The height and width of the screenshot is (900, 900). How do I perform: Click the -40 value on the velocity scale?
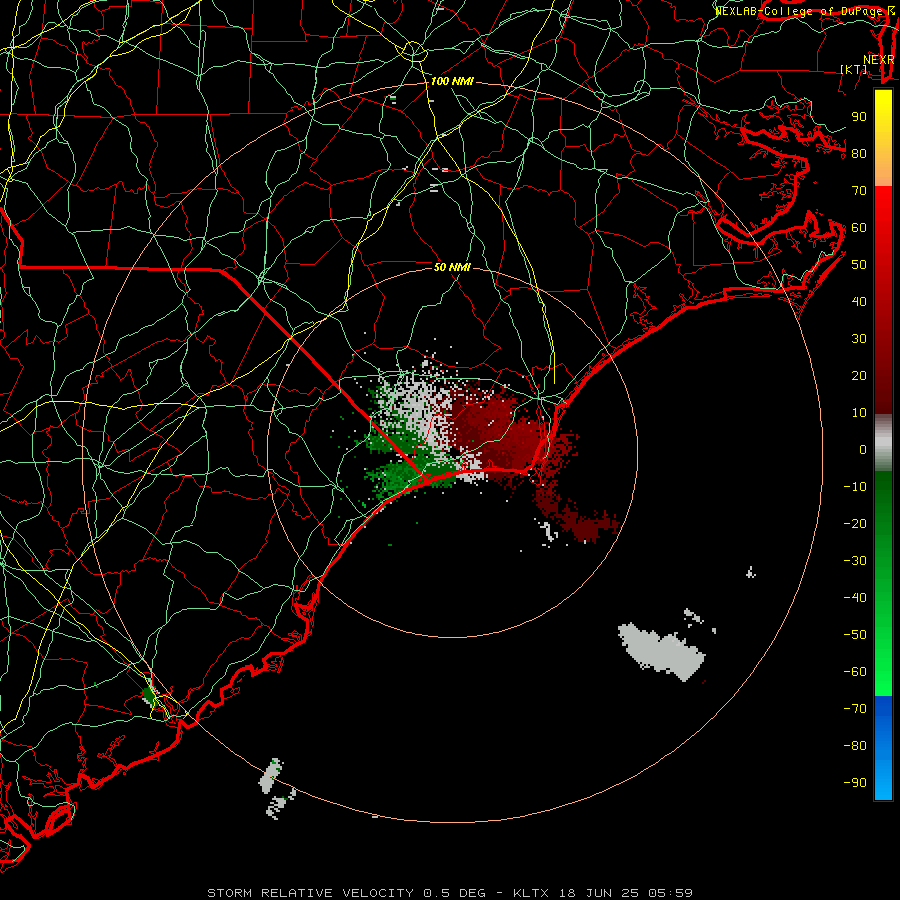pos(855,598)
